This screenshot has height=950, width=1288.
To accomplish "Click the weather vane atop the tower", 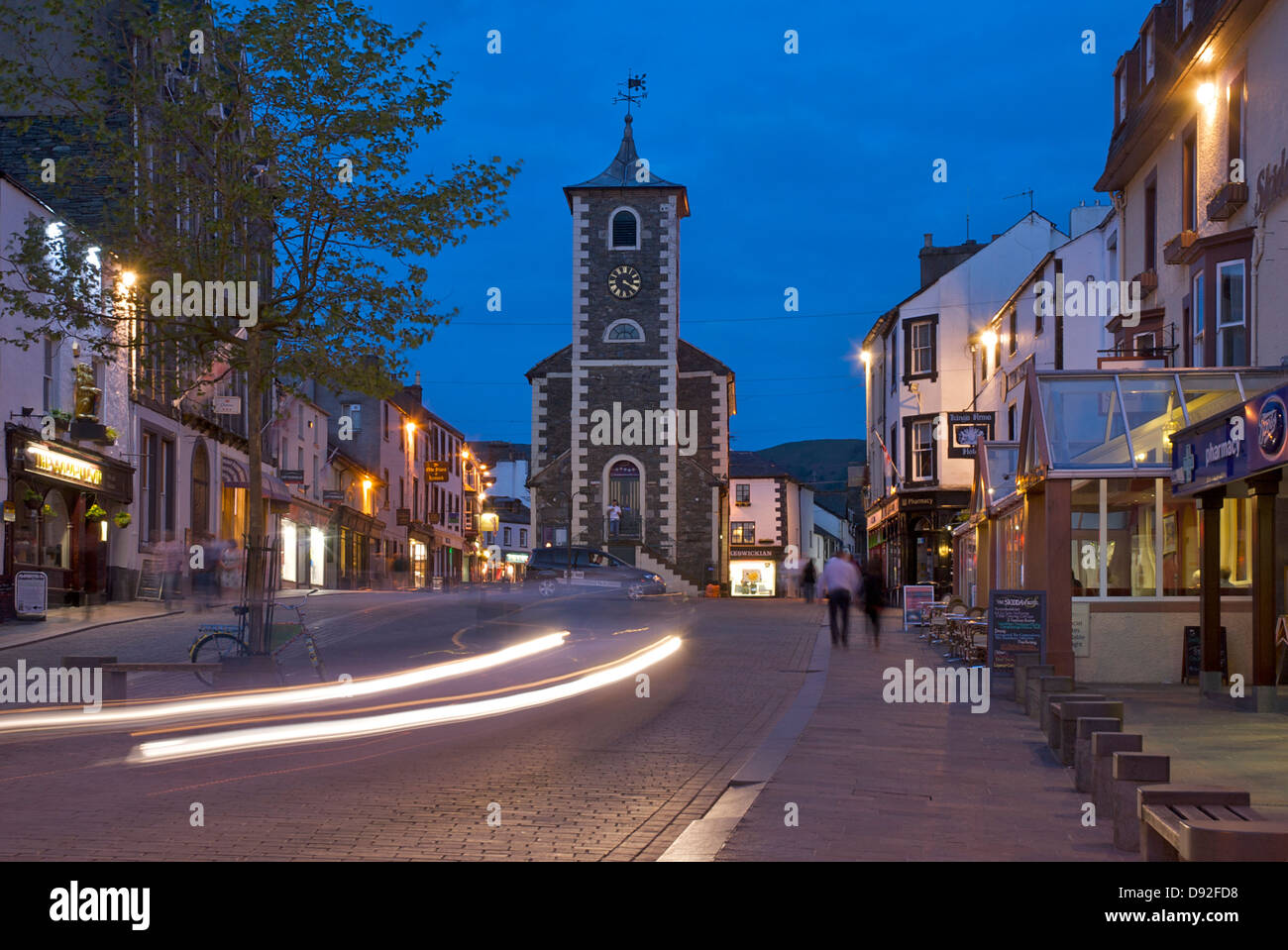I will point(630,91).
